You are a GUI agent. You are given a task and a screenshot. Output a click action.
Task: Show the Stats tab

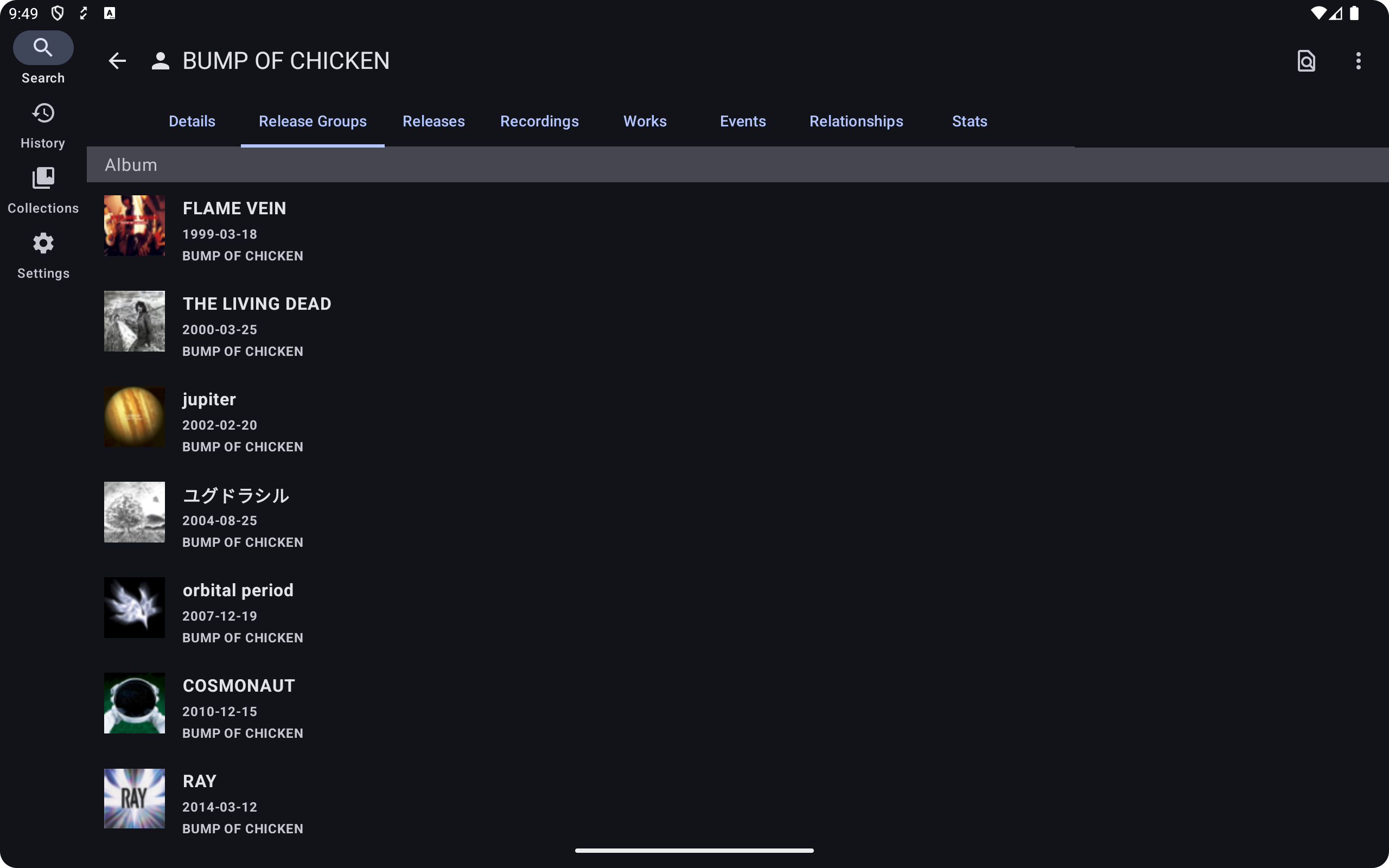coord(970,121)
